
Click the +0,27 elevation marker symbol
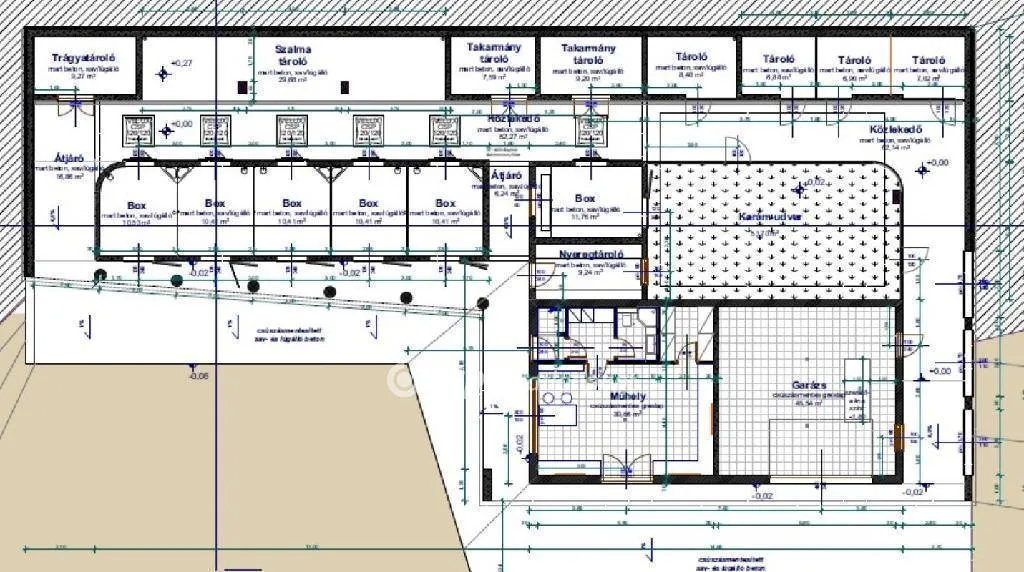(x=163, y=73)
